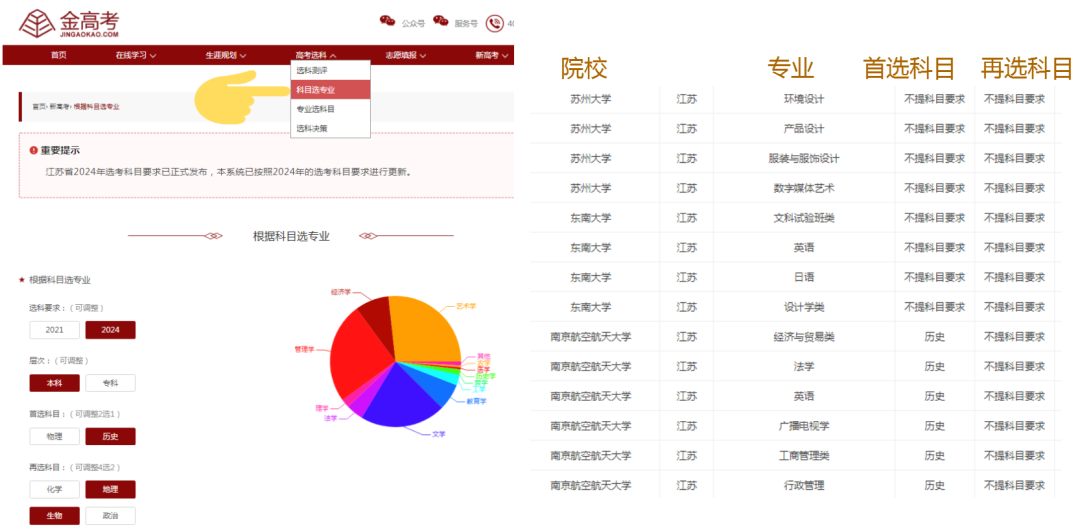Select the 2021 requirement year

click(x=54, y=330)
